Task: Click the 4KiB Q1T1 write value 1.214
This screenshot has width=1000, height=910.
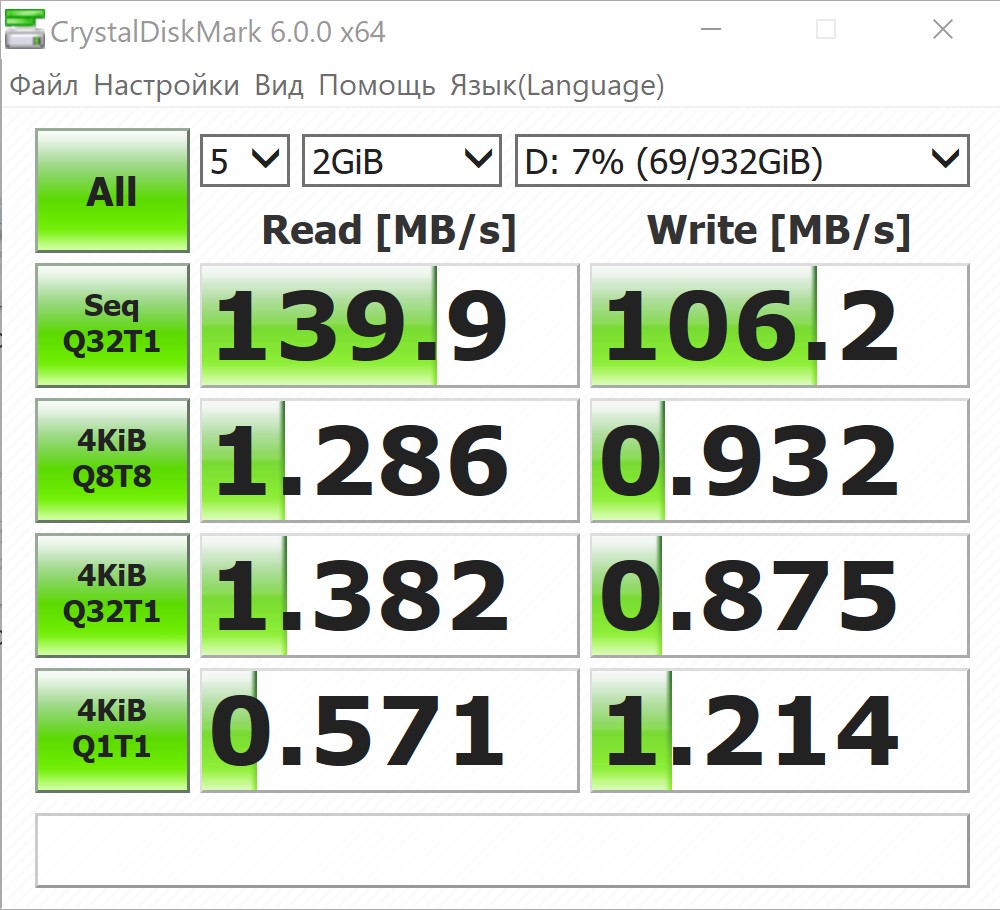Action: [x=780, y=730]
